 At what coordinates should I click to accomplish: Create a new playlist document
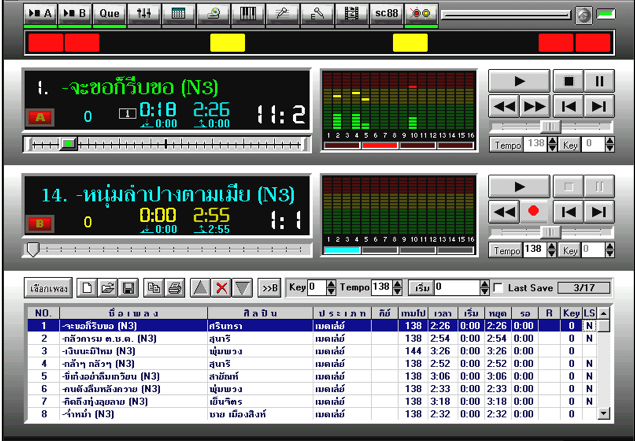(x=87, y=288)
